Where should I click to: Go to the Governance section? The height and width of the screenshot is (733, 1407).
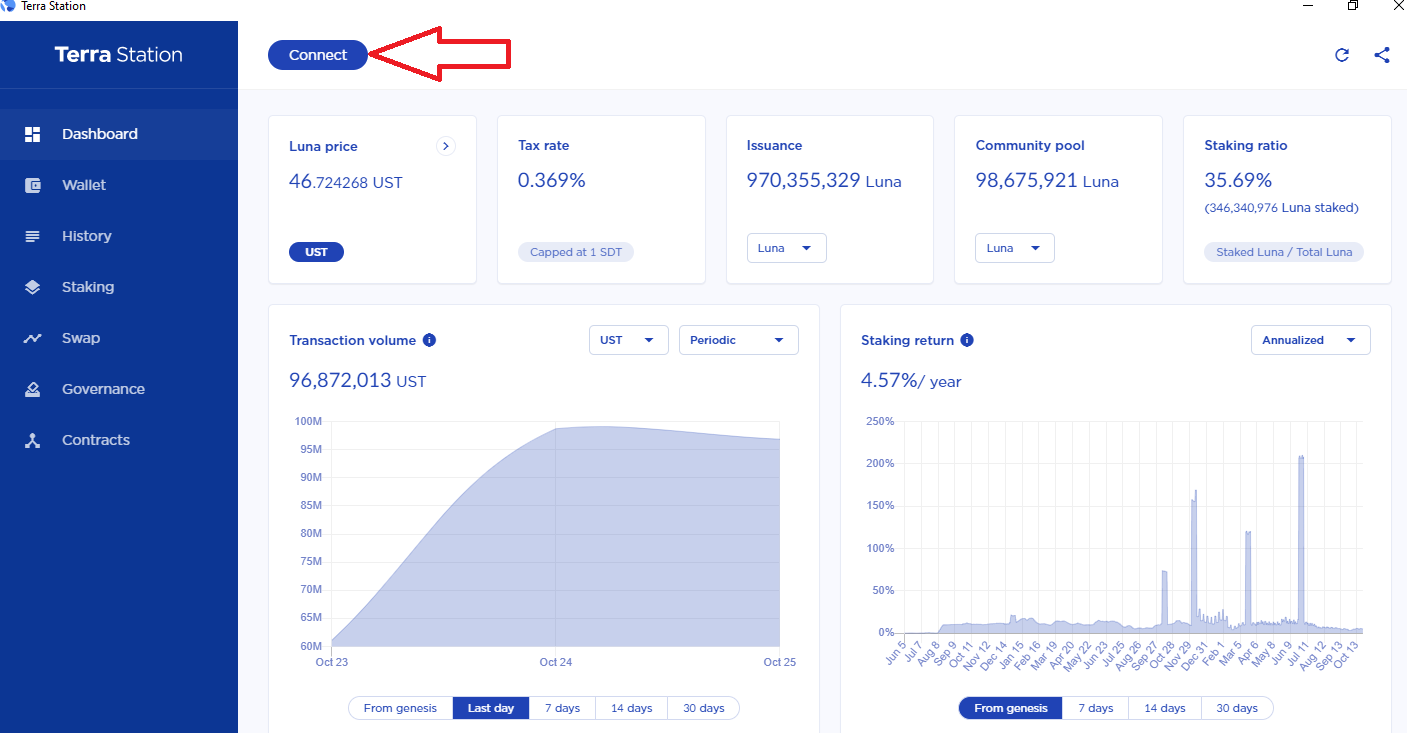pyautogui.click(x=119, y=389)
